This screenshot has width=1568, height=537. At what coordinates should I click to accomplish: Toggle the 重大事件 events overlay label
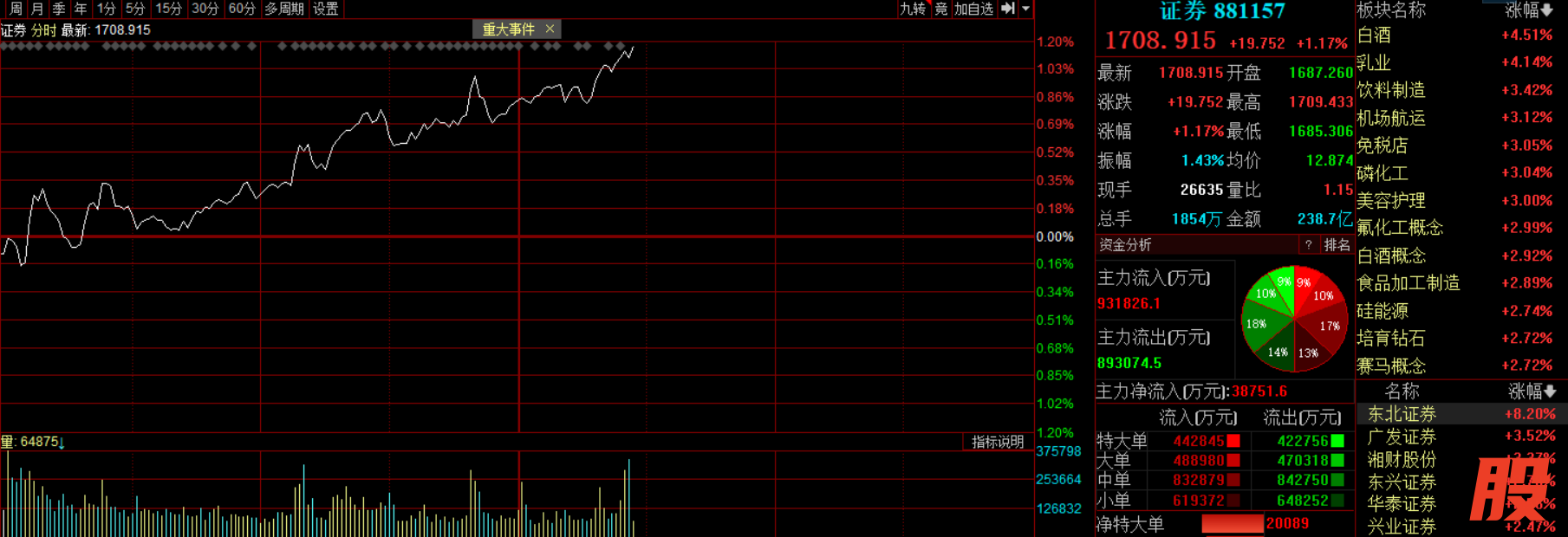click(508, 29)
